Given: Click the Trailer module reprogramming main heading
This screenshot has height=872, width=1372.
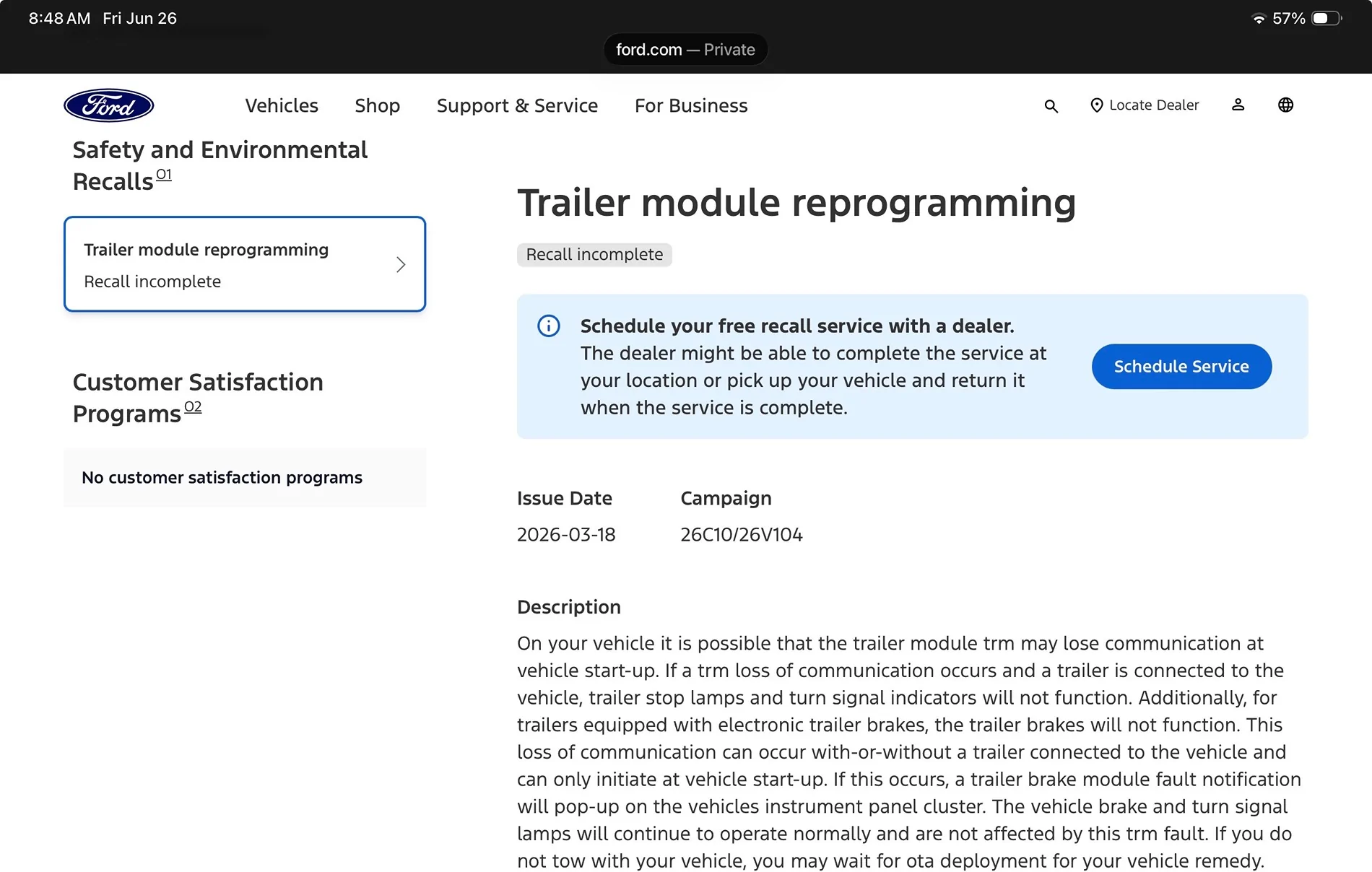Looking at the screenshot, I should (796, 203).
